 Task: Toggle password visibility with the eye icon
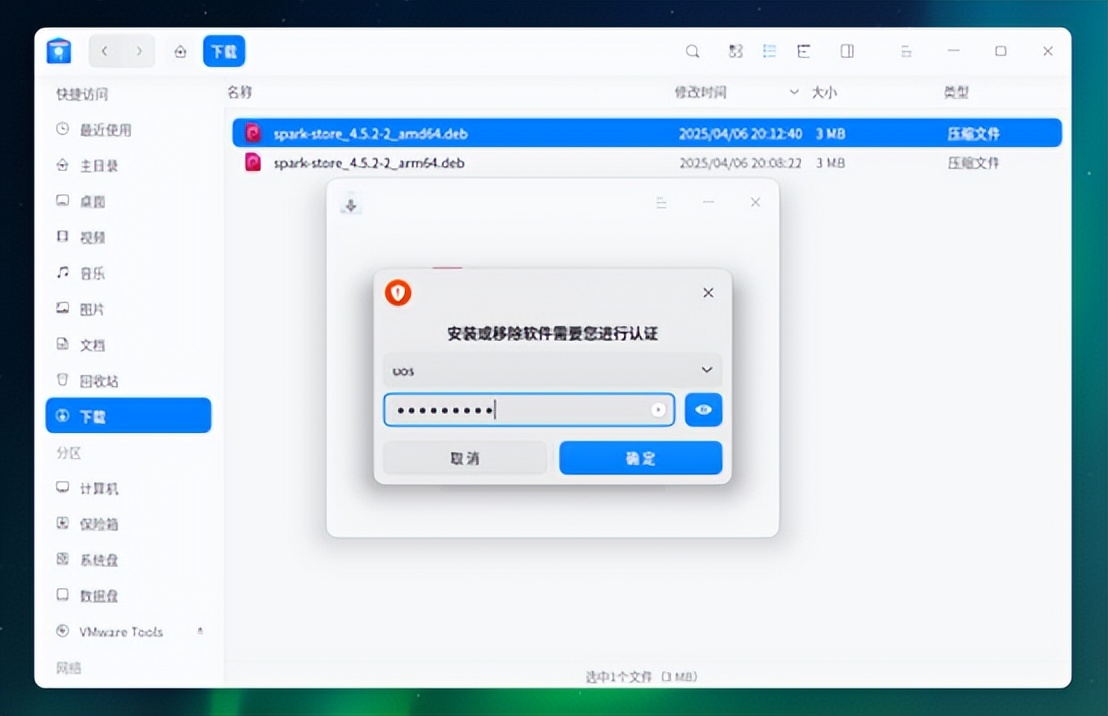tap(703, 409)
